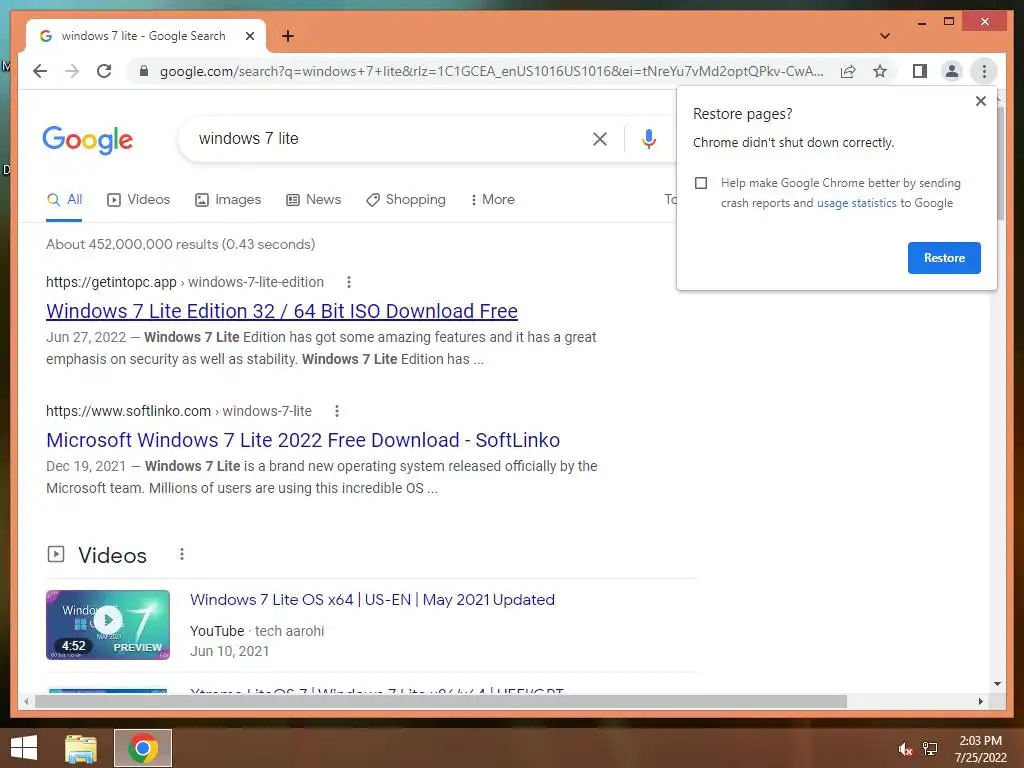
Task: Close the windows 7 lite tab
Action: tap(250, 36)
